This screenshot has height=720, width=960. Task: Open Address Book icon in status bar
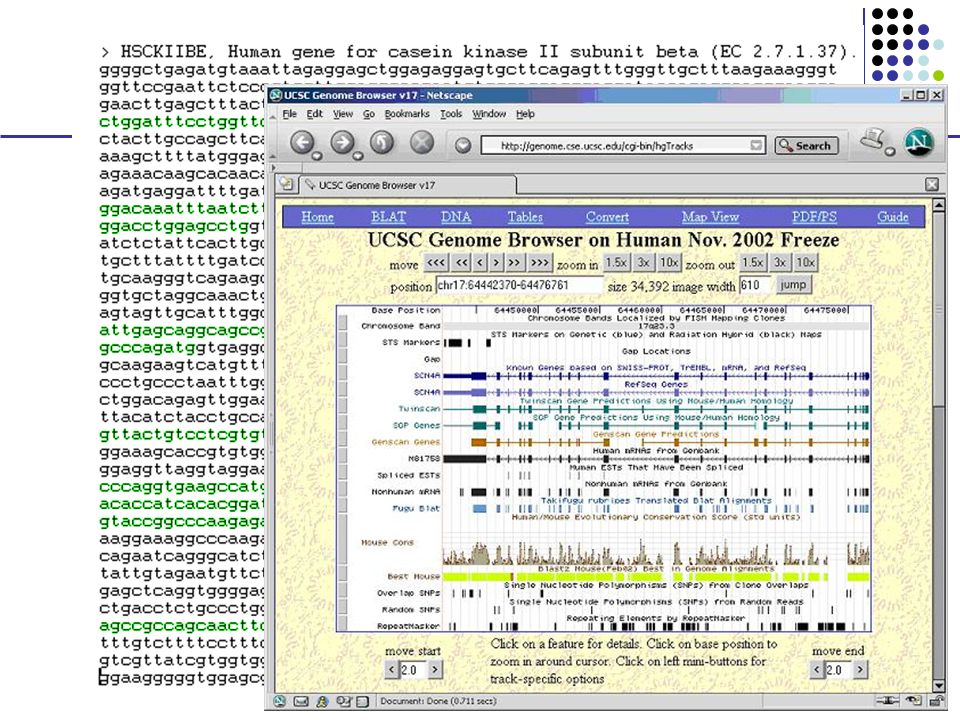point(362,702)
